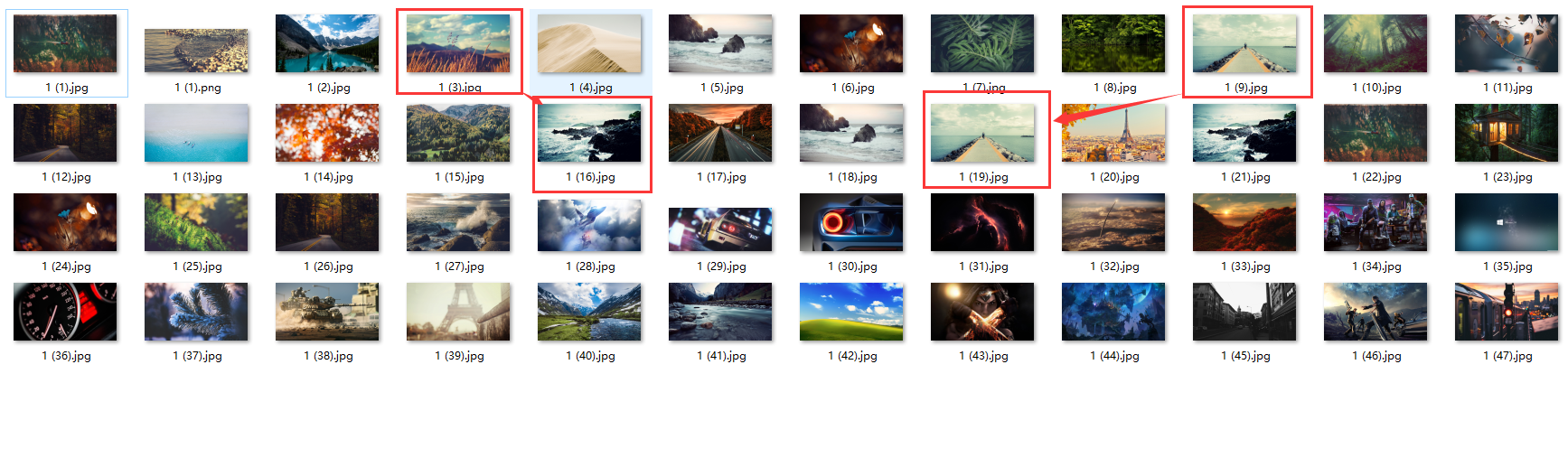Select the 1 (42).jpg green hill wallpaper
This screenshot has height=458, width=1568.
click(x=851, y=312)
